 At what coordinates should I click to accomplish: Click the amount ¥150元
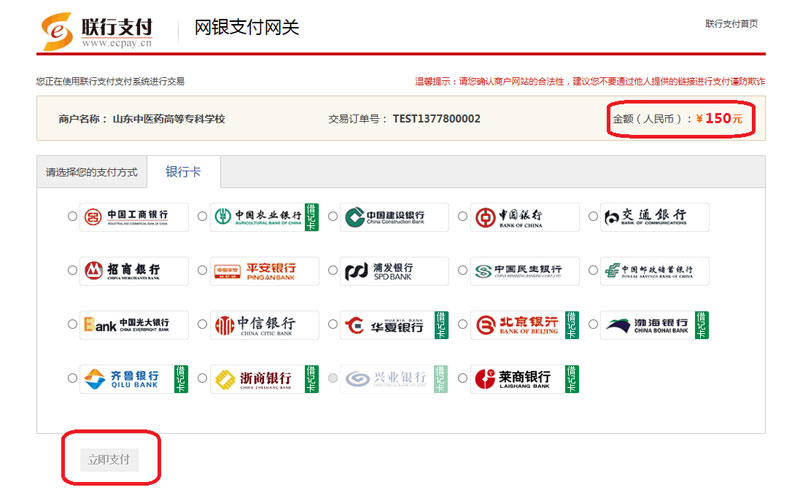pyautogui.click(x=719, y=118)
